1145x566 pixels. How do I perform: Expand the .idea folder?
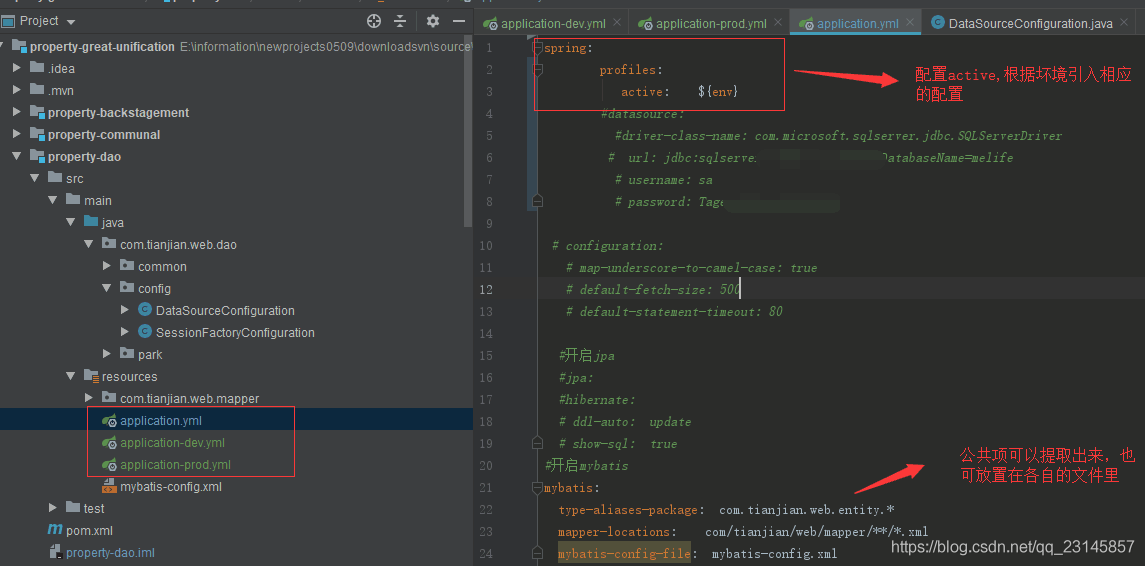[x=17, y=69]
